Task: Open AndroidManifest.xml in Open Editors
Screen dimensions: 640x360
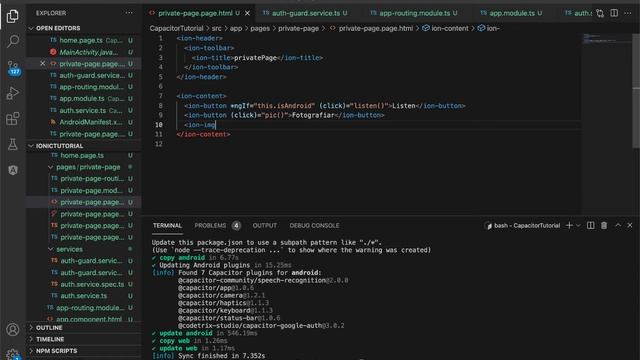Action: click(x=84, y=122)
